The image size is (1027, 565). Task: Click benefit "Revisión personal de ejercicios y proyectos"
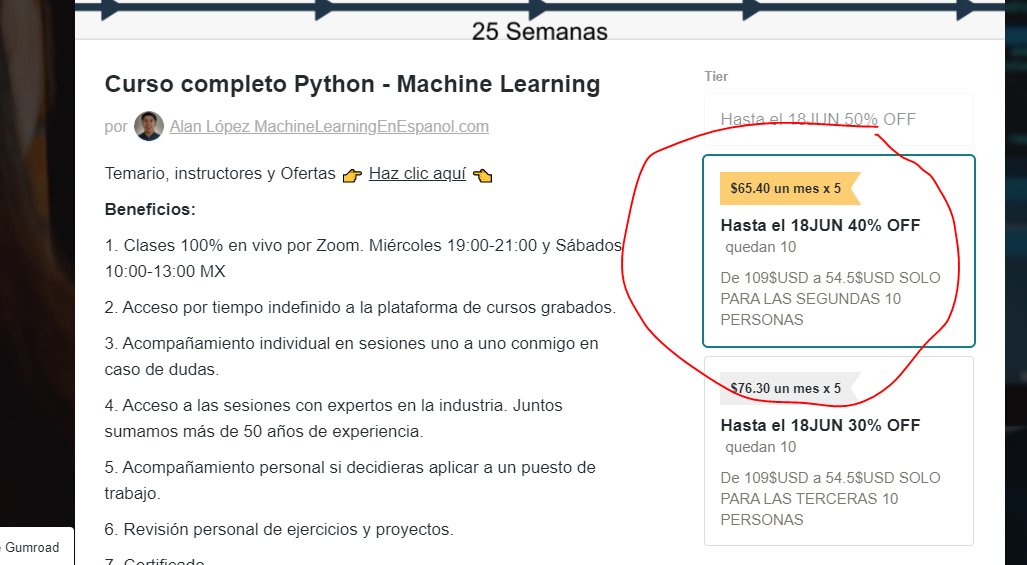279,529
